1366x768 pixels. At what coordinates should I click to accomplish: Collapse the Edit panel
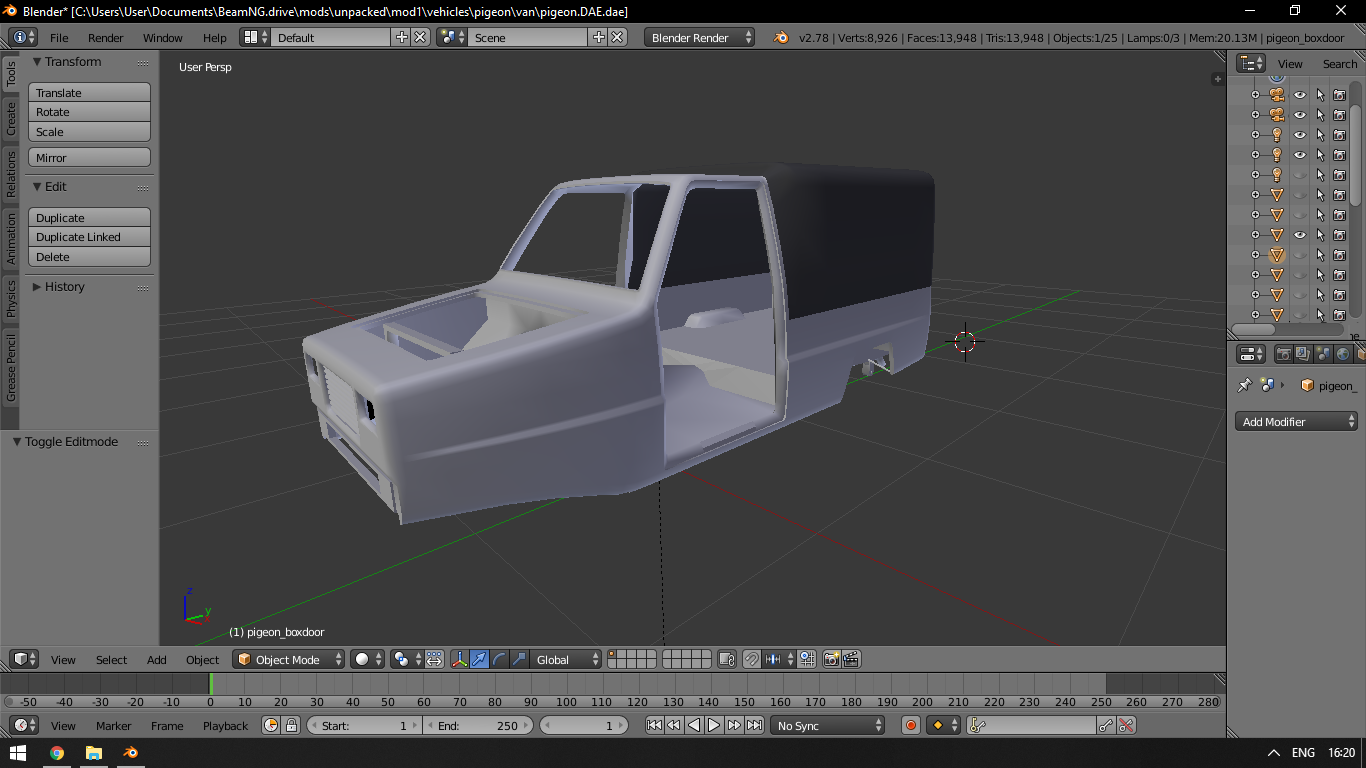tap(37, 187)
